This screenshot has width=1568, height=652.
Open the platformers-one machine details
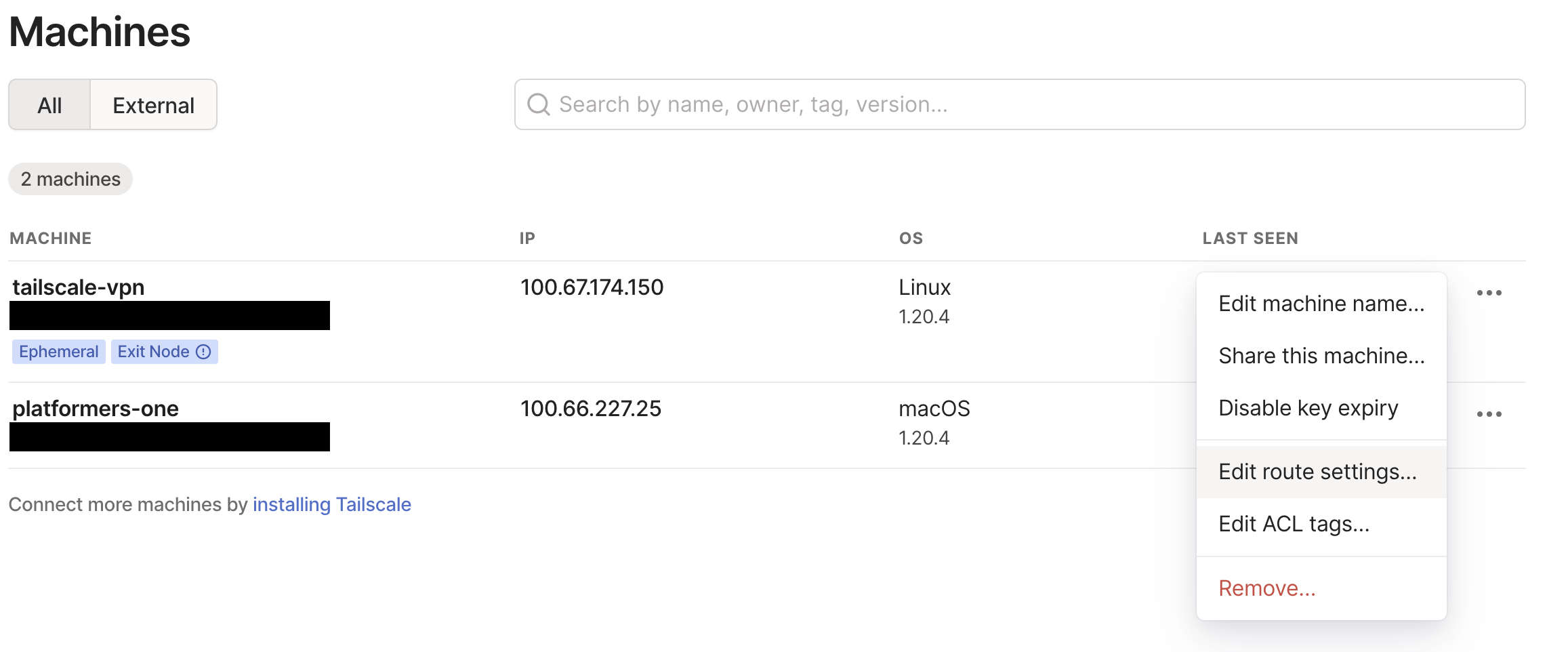pyautogui.click(x=96, y=409)
